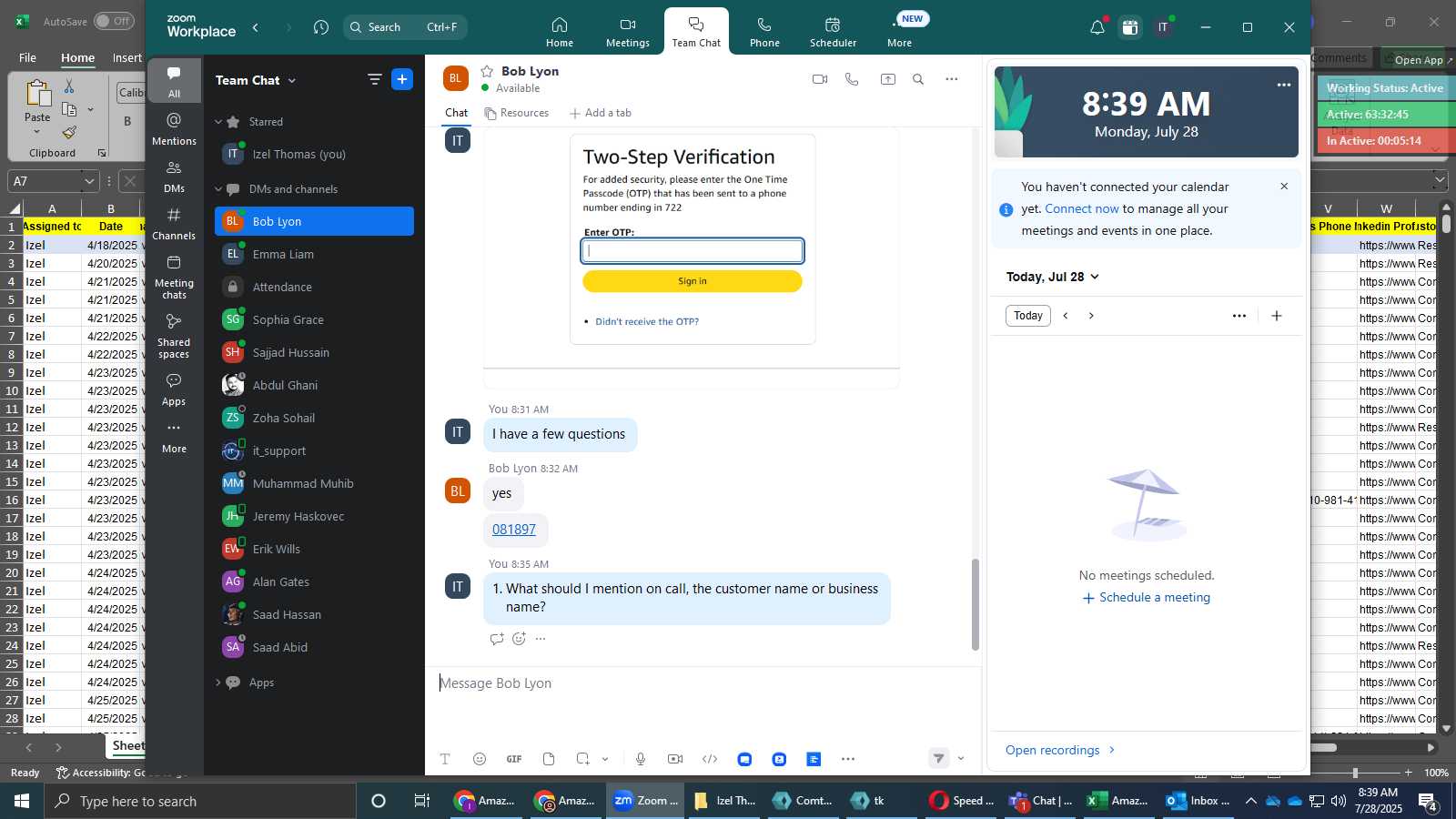This screenshot has width=1456, height=819.
Task: Click chat message scrollbar
Action: coord(976,604)
